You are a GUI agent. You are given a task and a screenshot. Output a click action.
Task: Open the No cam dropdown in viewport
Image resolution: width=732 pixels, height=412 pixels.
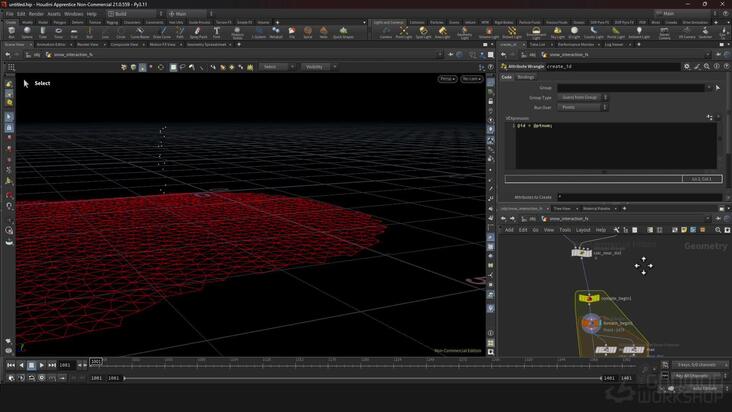pyautogui.click(x=472, y=79)
